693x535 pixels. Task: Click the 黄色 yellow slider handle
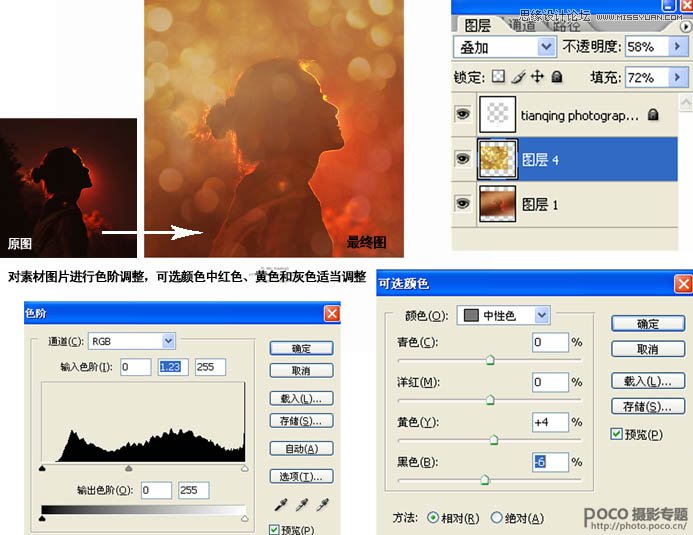494,440
